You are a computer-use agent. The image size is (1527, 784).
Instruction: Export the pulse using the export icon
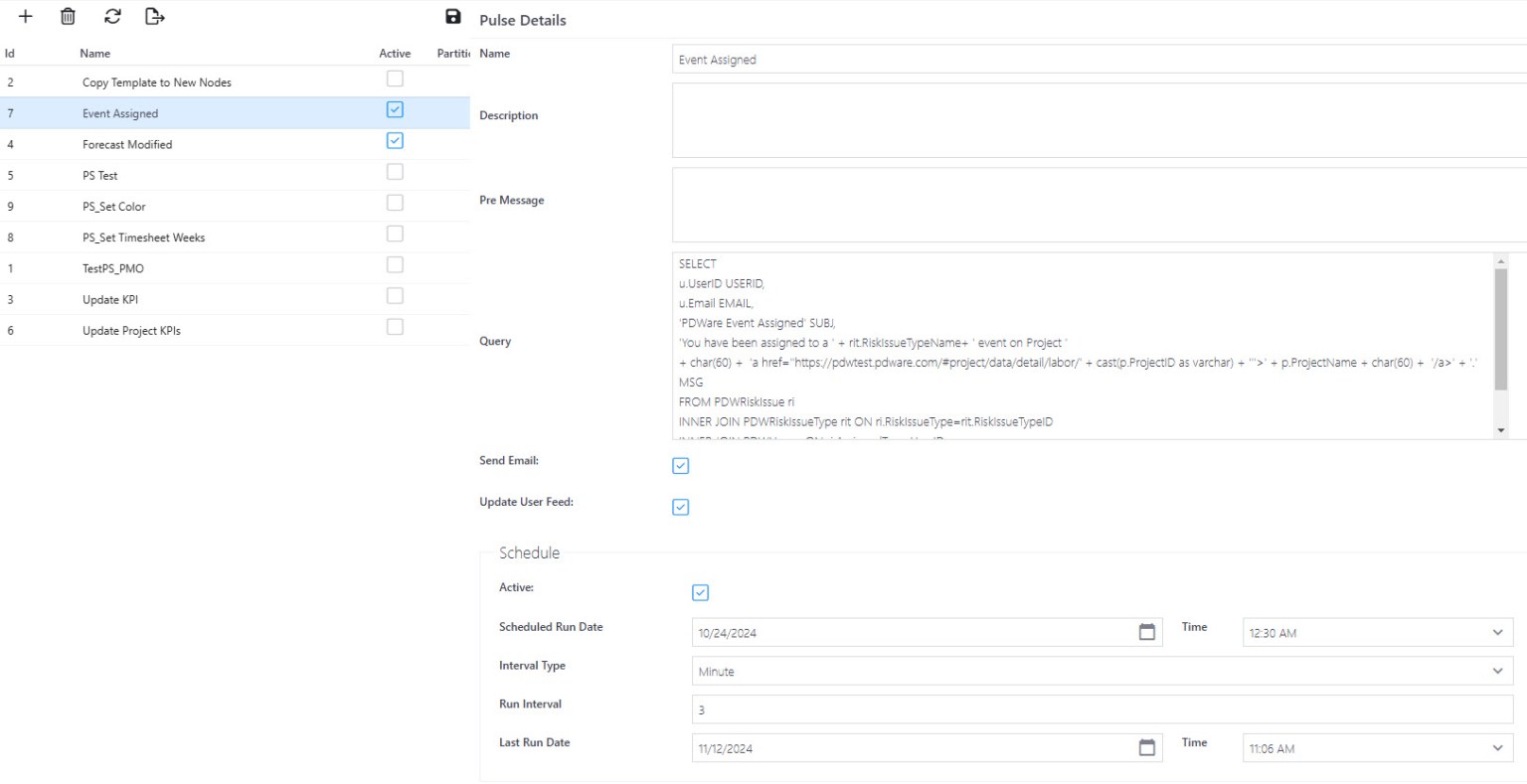click(x=155, y=16)
